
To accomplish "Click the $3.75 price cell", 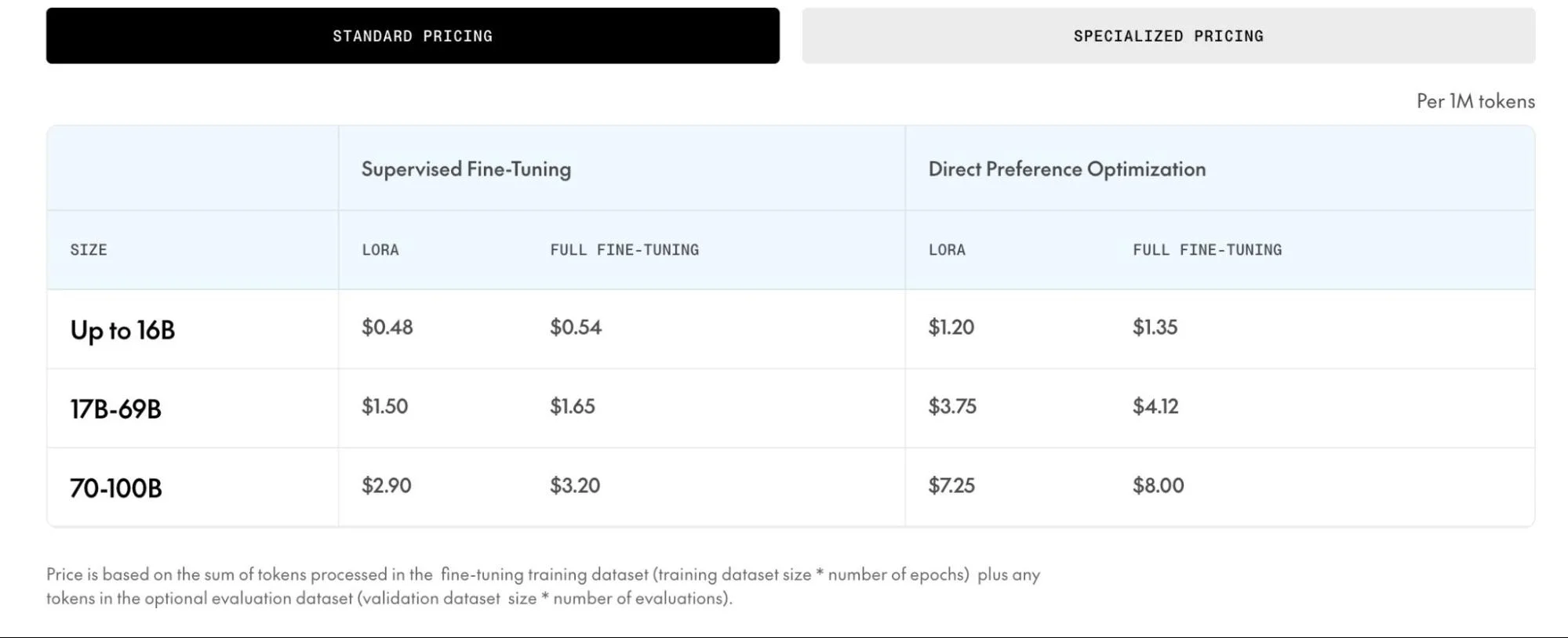I will click(952, 407).
